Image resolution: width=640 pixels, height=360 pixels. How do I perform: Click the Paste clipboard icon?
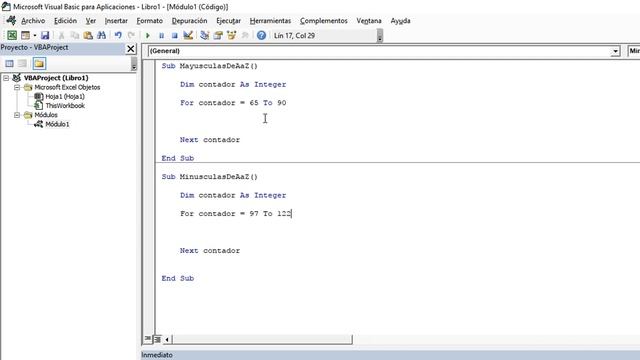pyautogui.click(x=88, y=36)
